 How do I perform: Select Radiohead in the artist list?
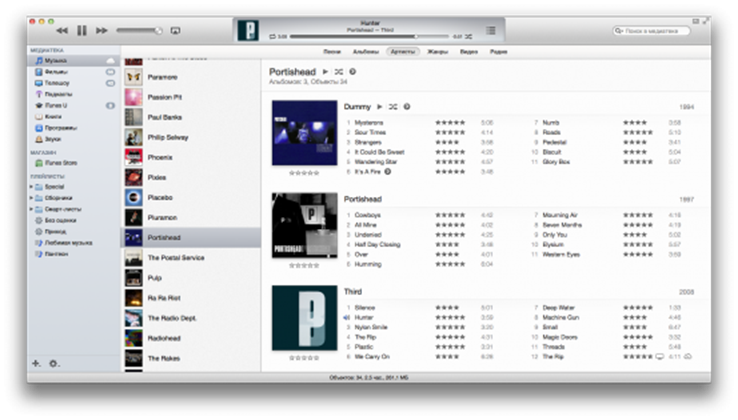[x=191, y=338]
